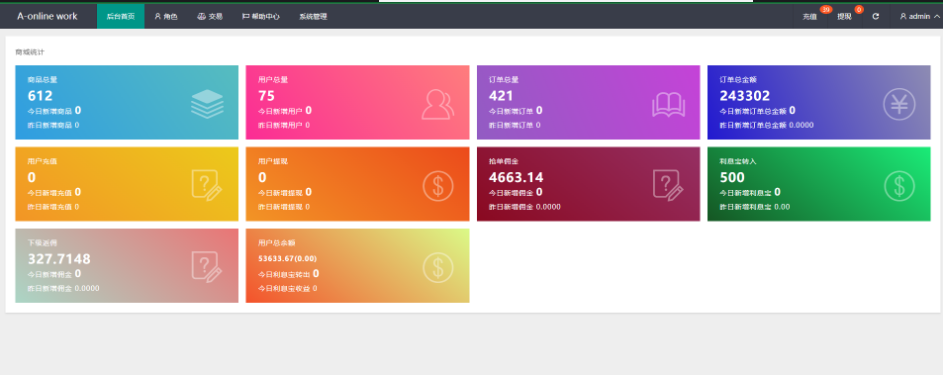This screenshot has height=375, width=943.
Task: Click the question-note icon on 下级返佣 card
Action: pos(207,267)
